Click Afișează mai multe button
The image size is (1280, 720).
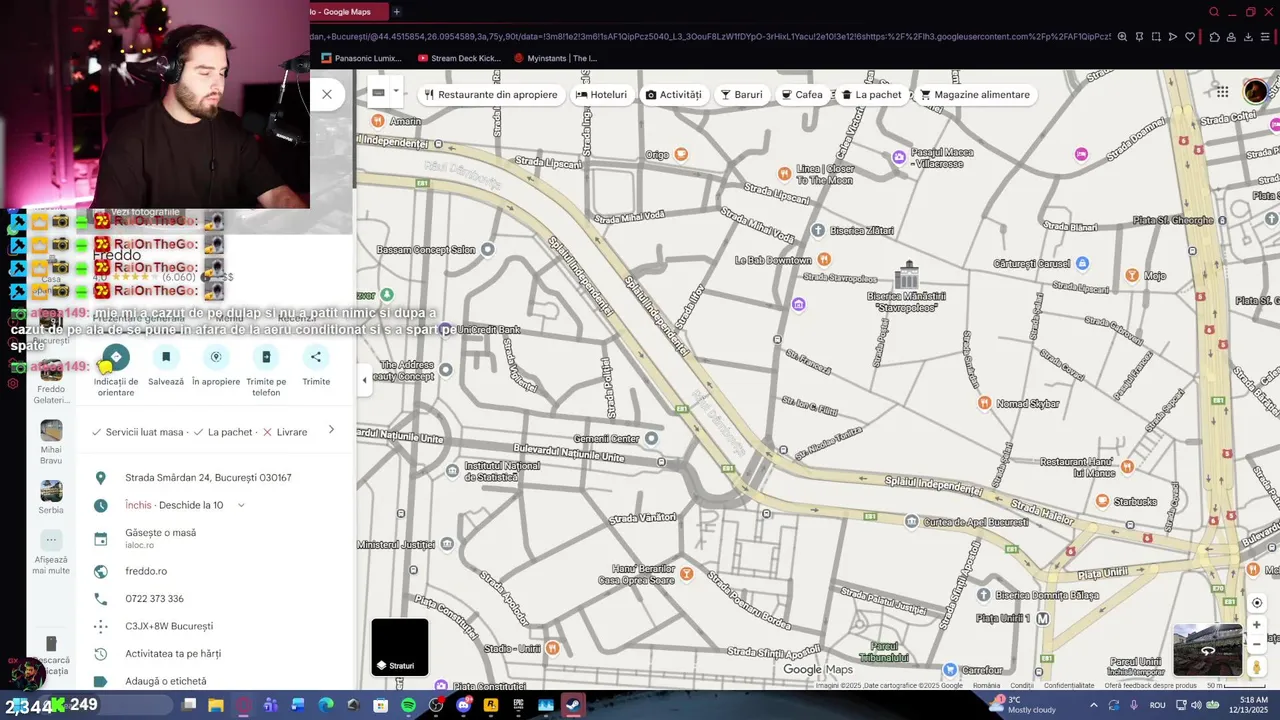51,552
